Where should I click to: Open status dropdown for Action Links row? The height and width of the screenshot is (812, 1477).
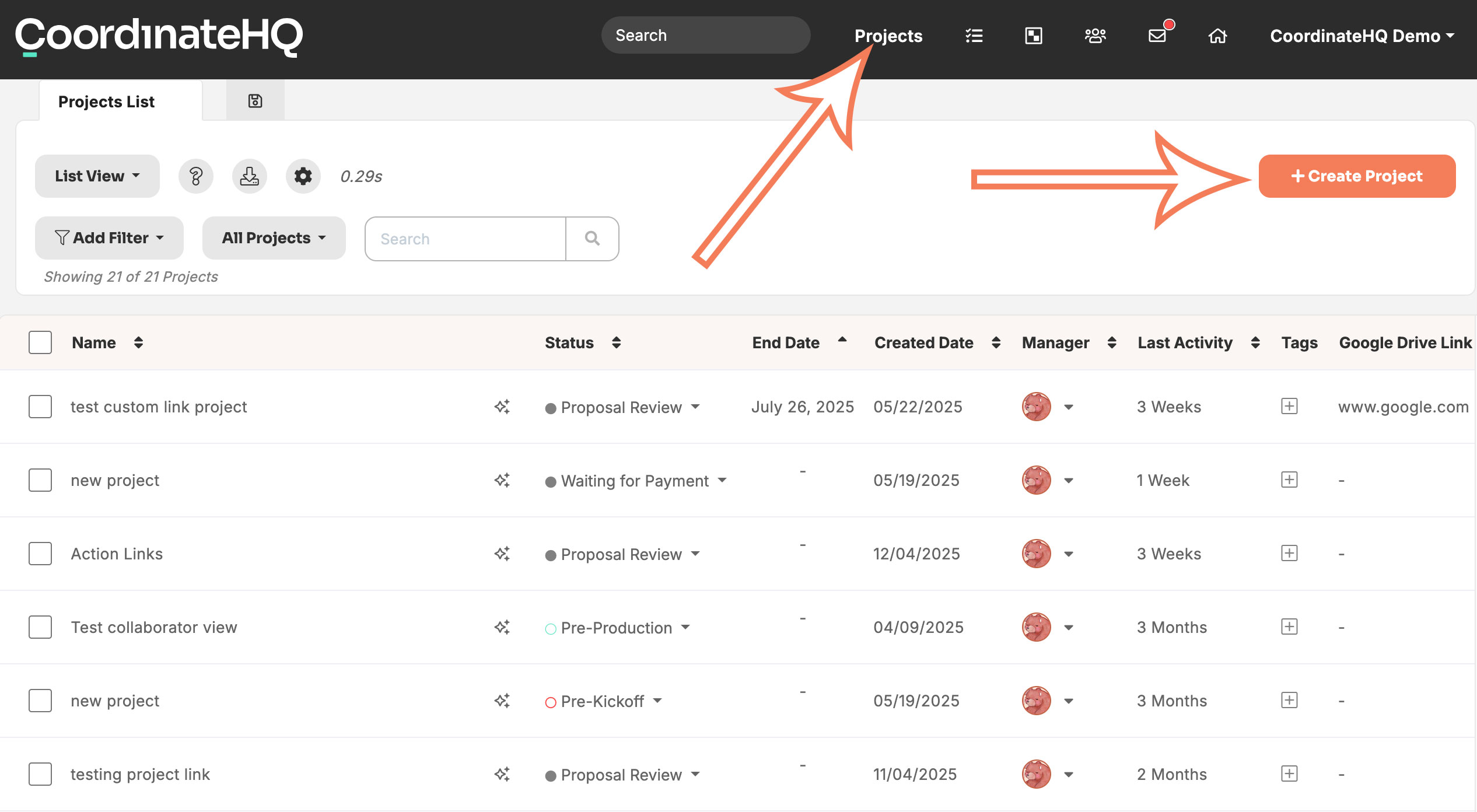coord(622,554)
